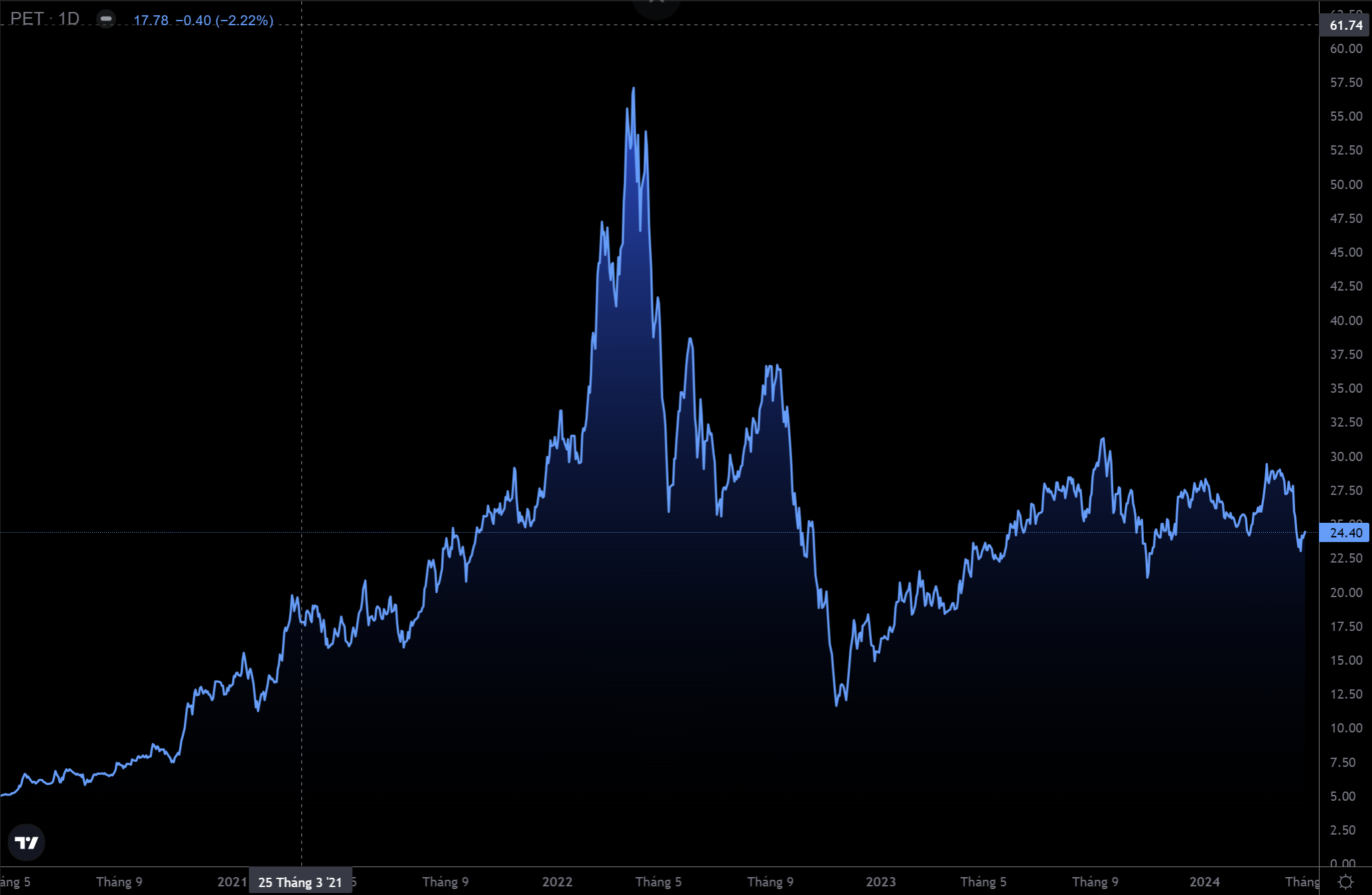Click the PET 1D symbol title

coord(45,19)
